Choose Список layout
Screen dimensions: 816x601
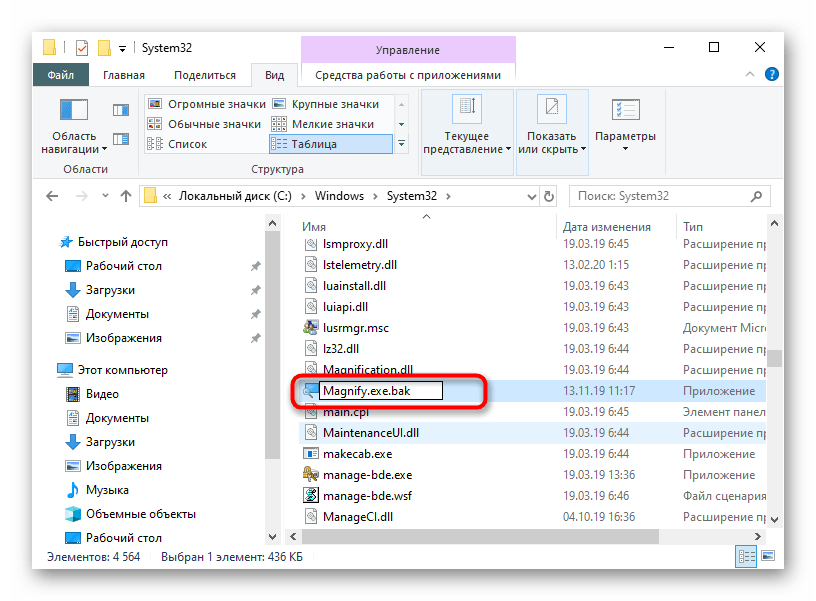pyautogui.click(x=177, y=144)
